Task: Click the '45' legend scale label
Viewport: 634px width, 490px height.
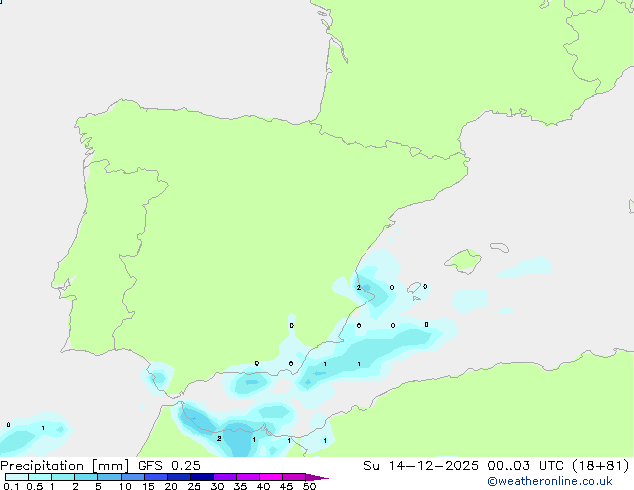Action: coord(286,486)
